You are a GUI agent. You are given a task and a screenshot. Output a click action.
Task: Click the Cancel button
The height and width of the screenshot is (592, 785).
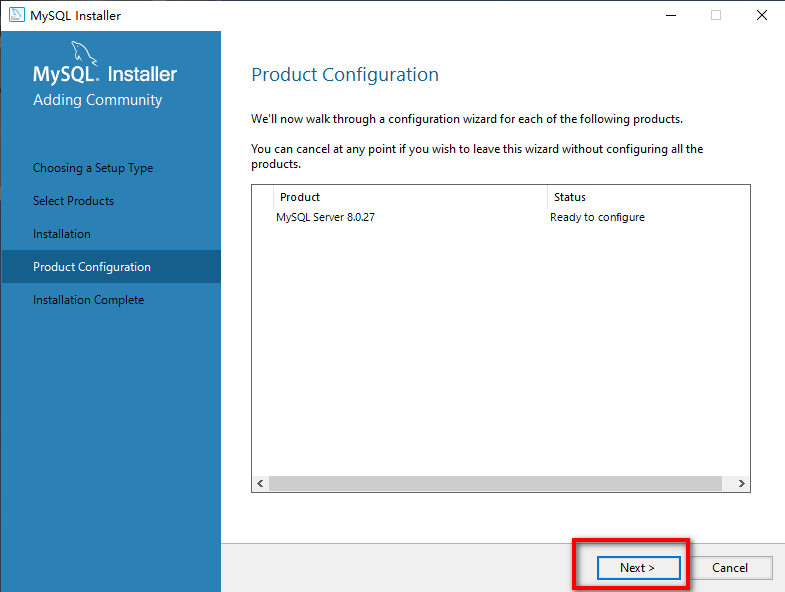(x=729, y=567)
